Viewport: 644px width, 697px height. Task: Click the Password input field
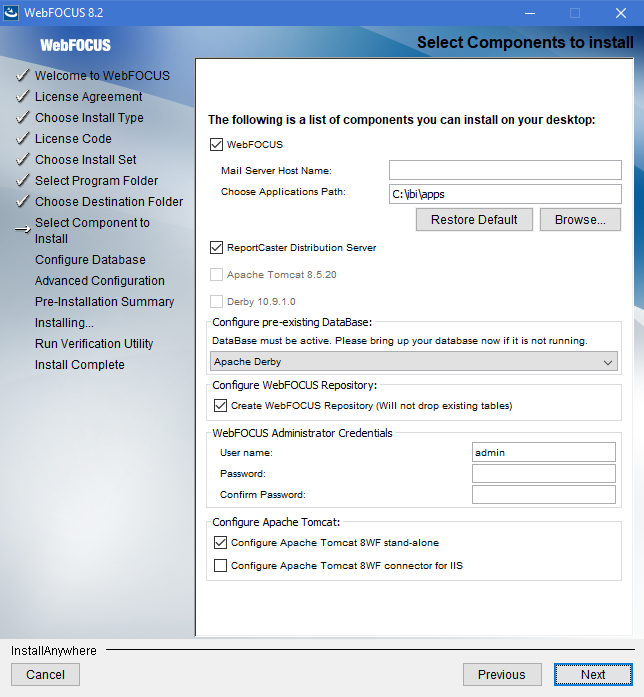(544, 473)
